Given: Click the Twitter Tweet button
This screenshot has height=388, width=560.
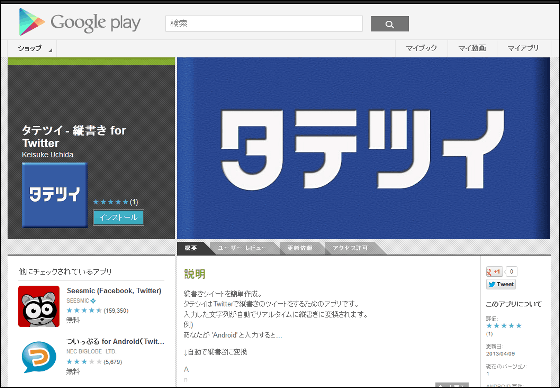Looking at the screenshot, I should coord(501,284).
